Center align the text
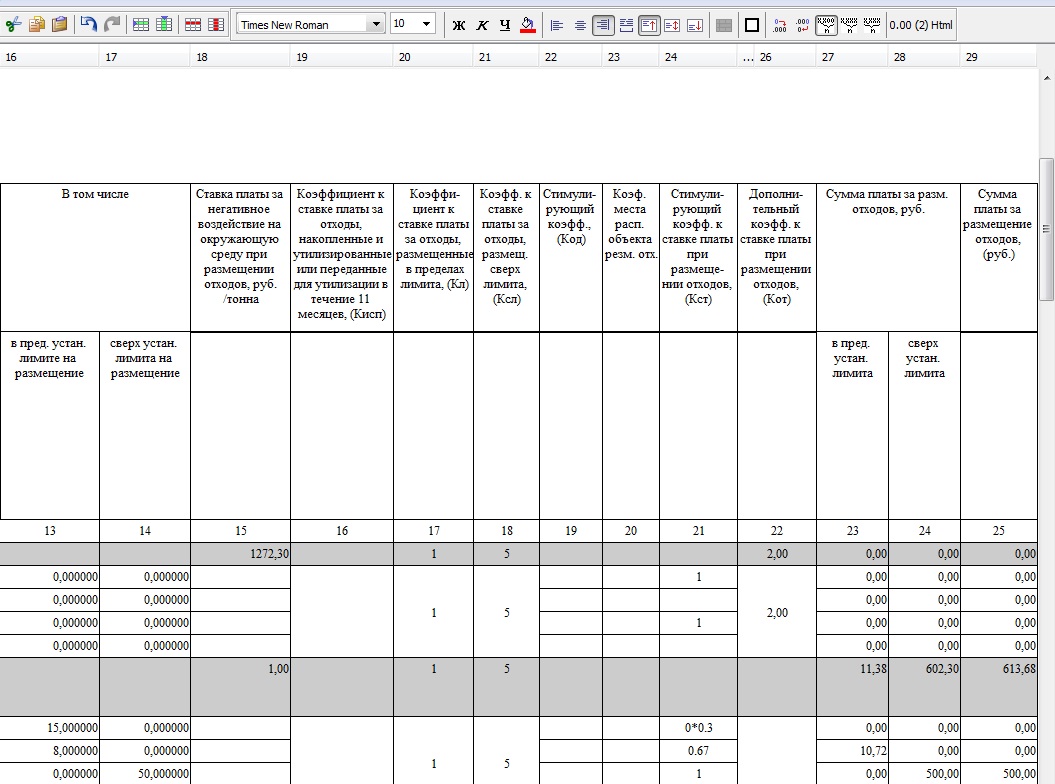 point(580,24)
